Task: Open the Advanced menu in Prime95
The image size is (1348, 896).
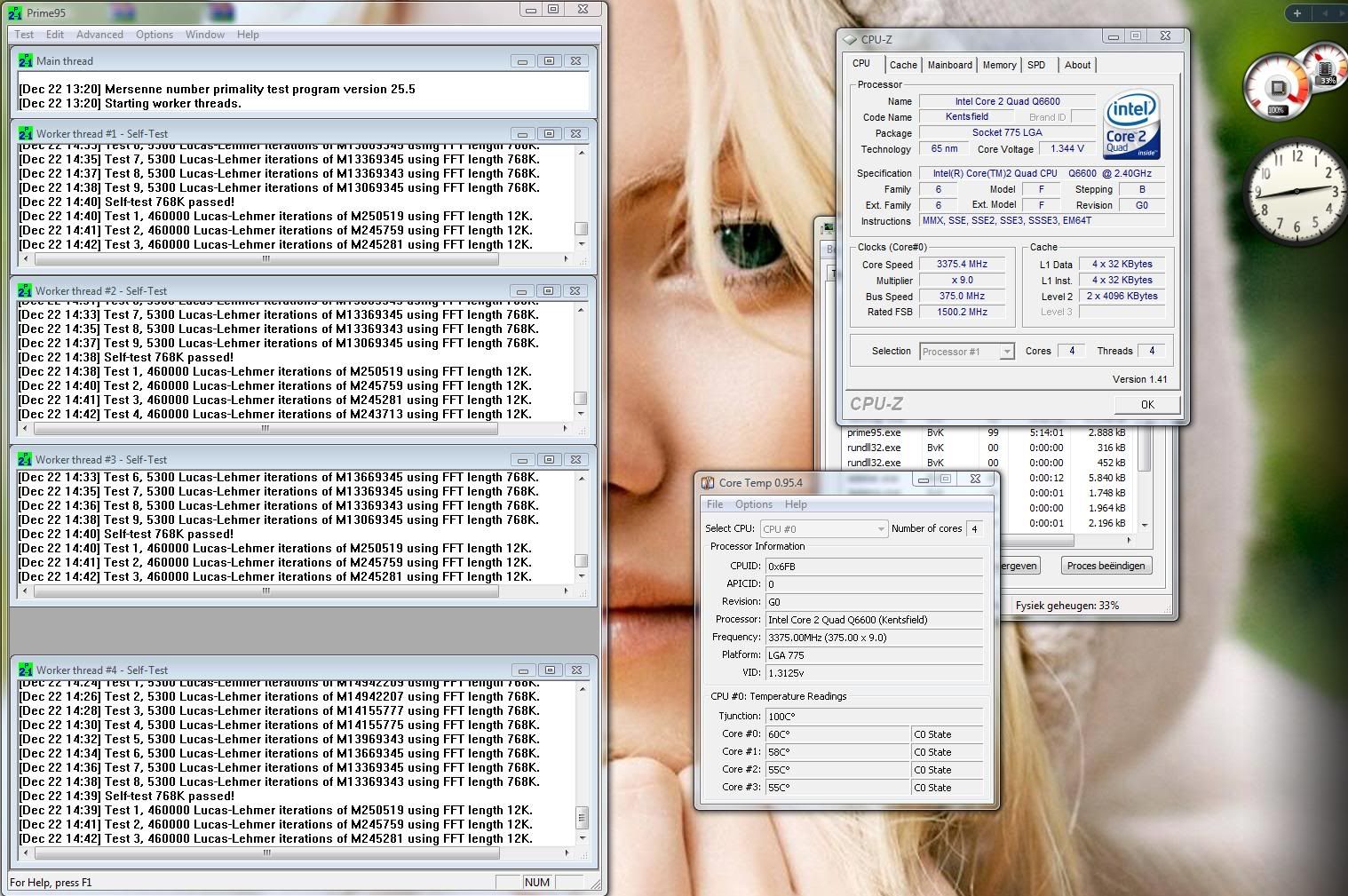Action: [x=99, y=35]
